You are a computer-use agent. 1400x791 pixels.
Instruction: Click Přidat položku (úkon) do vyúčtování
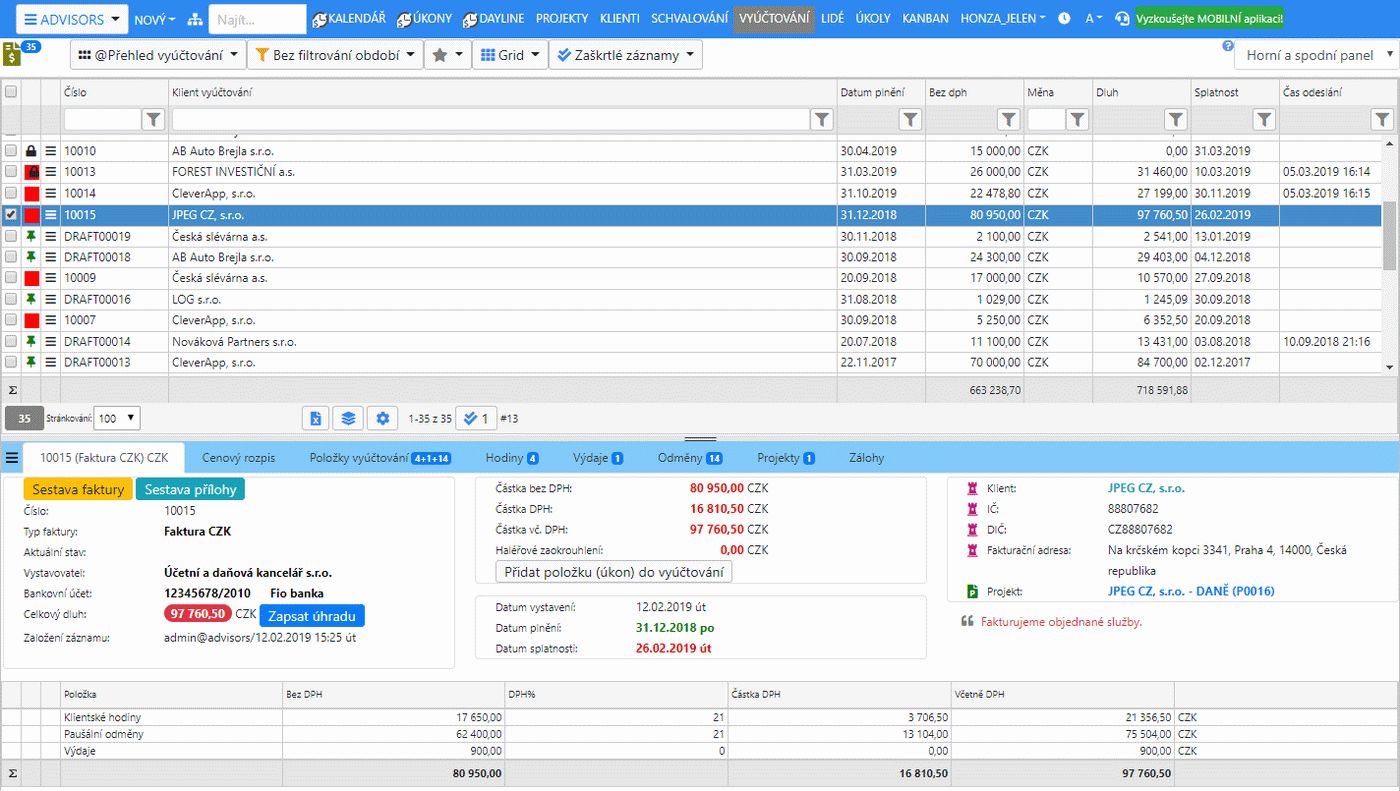pyautogui.click(x=614, y=572)
